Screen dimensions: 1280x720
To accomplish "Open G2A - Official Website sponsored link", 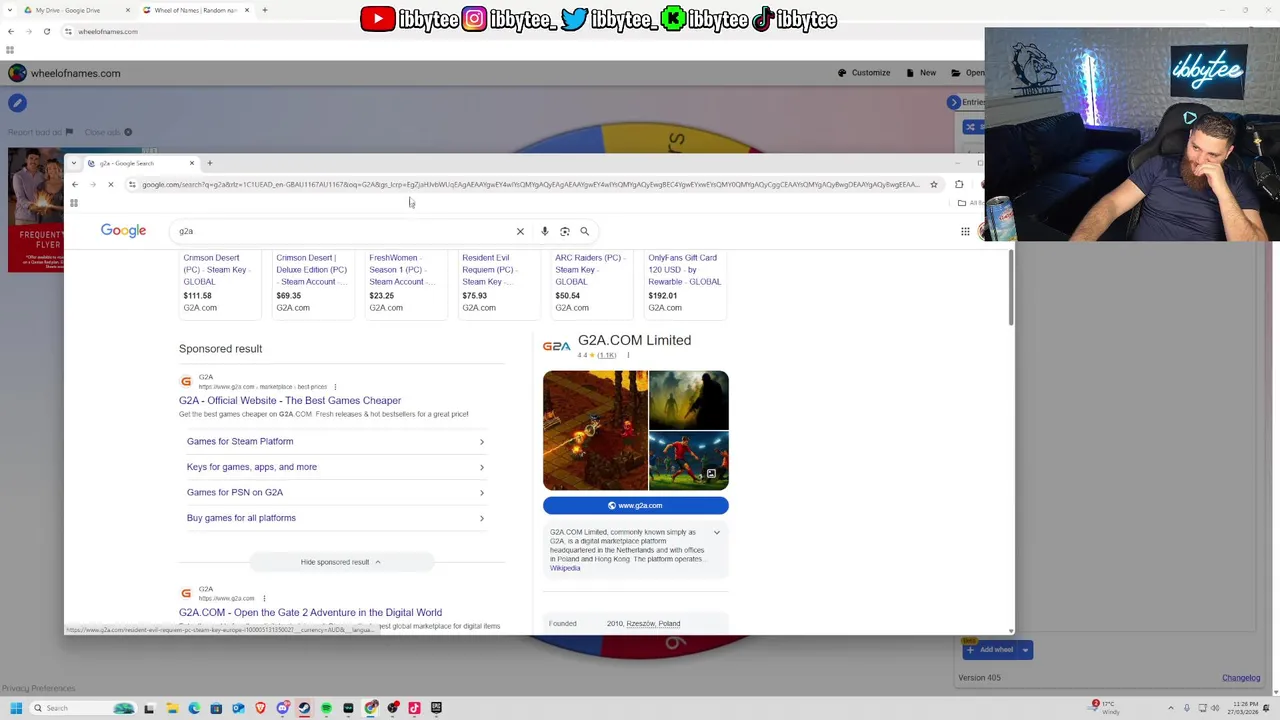I will coord(290,400).
